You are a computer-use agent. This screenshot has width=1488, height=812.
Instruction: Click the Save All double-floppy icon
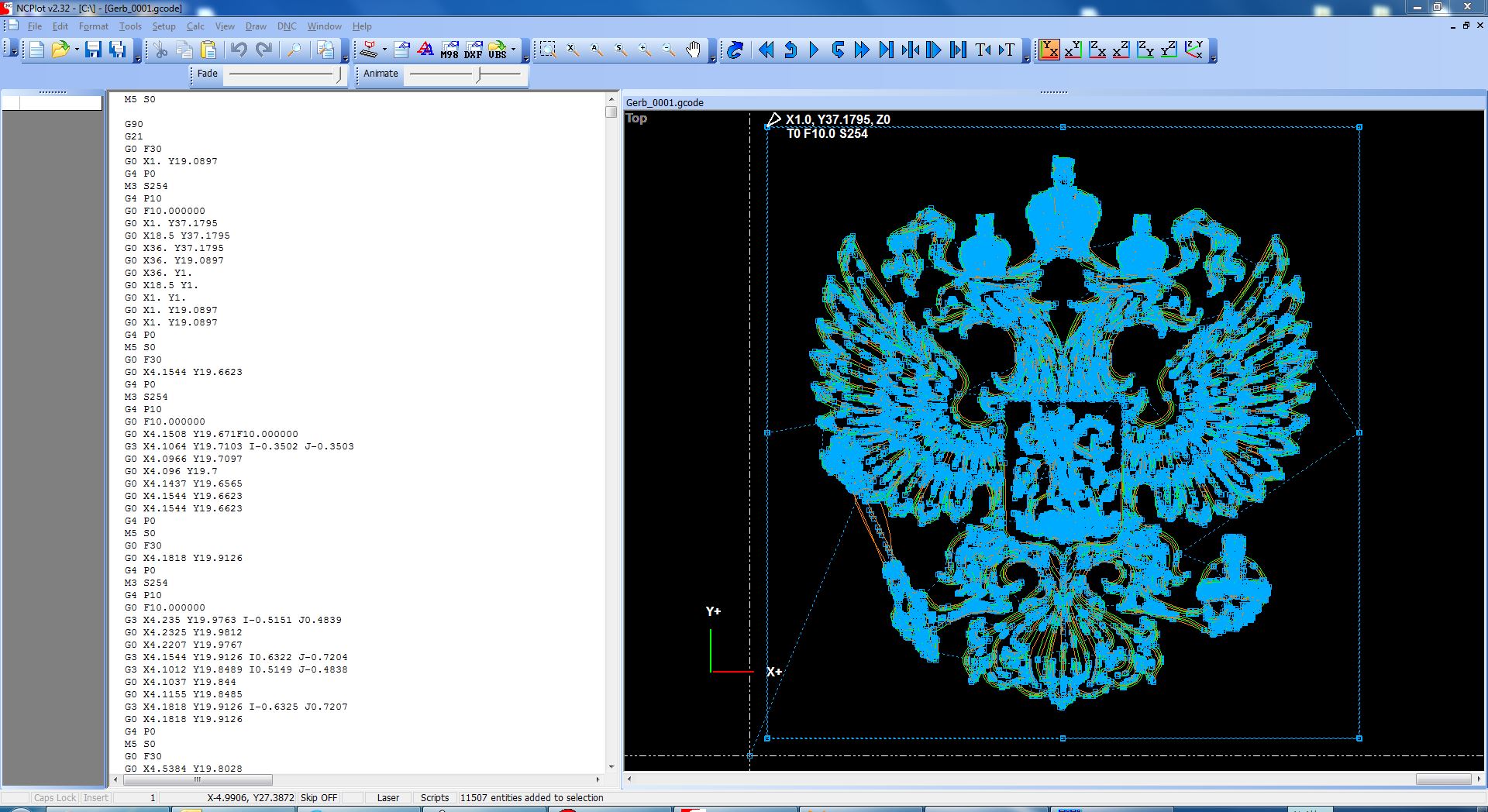(118, 50)
